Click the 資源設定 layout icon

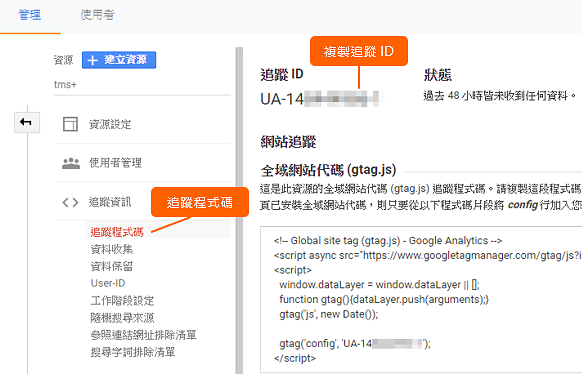70,124
